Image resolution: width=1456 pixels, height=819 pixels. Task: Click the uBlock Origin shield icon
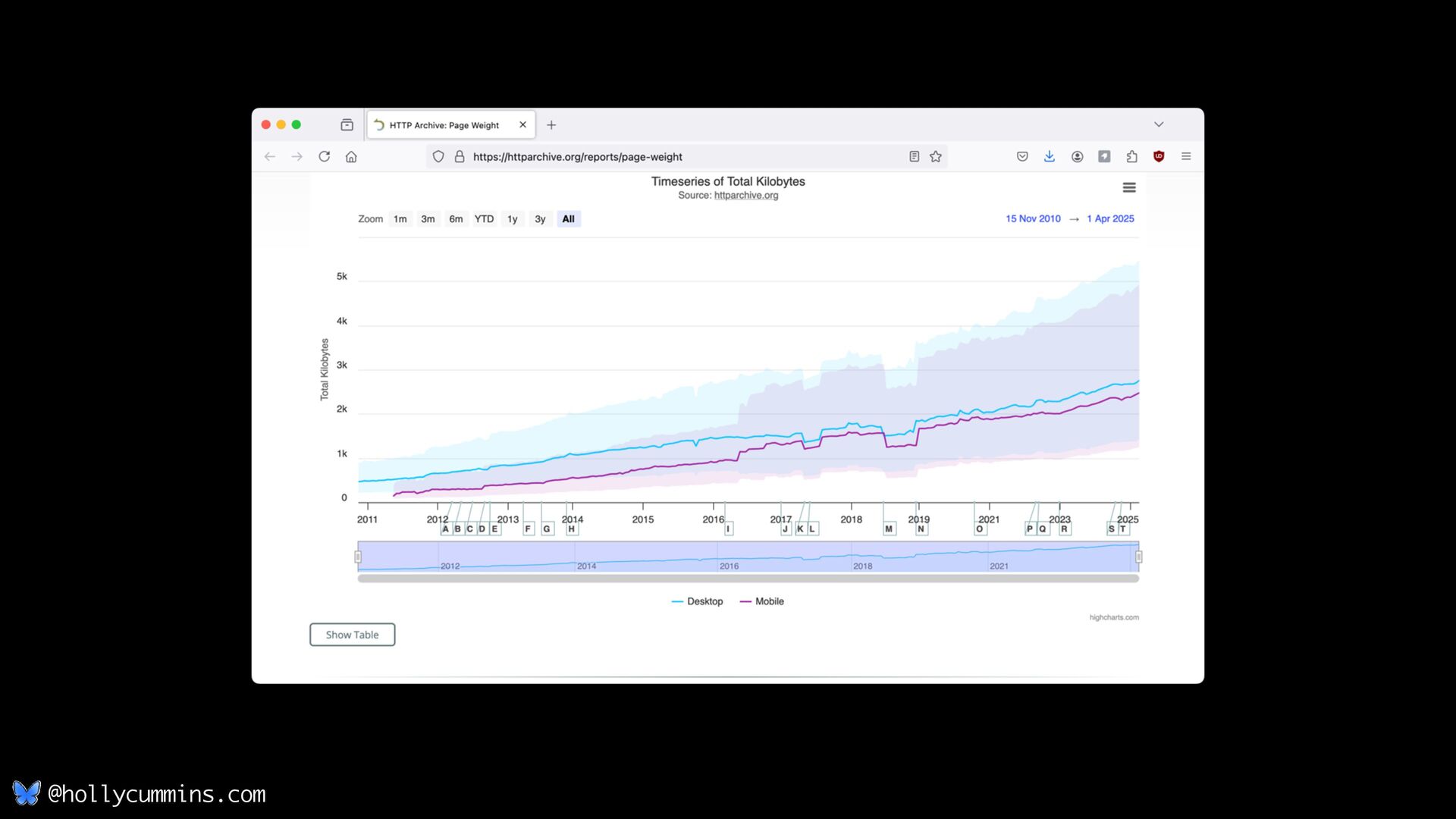(x=1159, y=156)
